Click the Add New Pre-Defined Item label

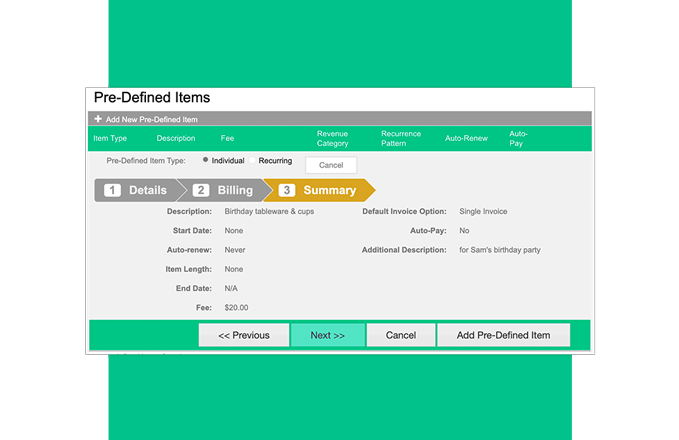click(151, 119)
